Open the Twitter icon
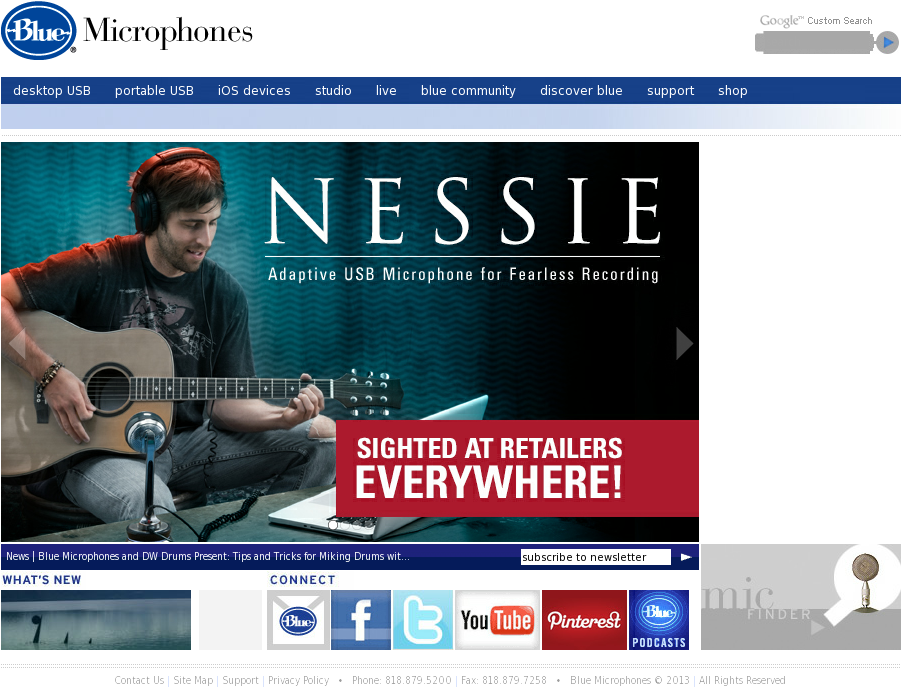This screenshot has width=901, height=687. tap(423, 620)
